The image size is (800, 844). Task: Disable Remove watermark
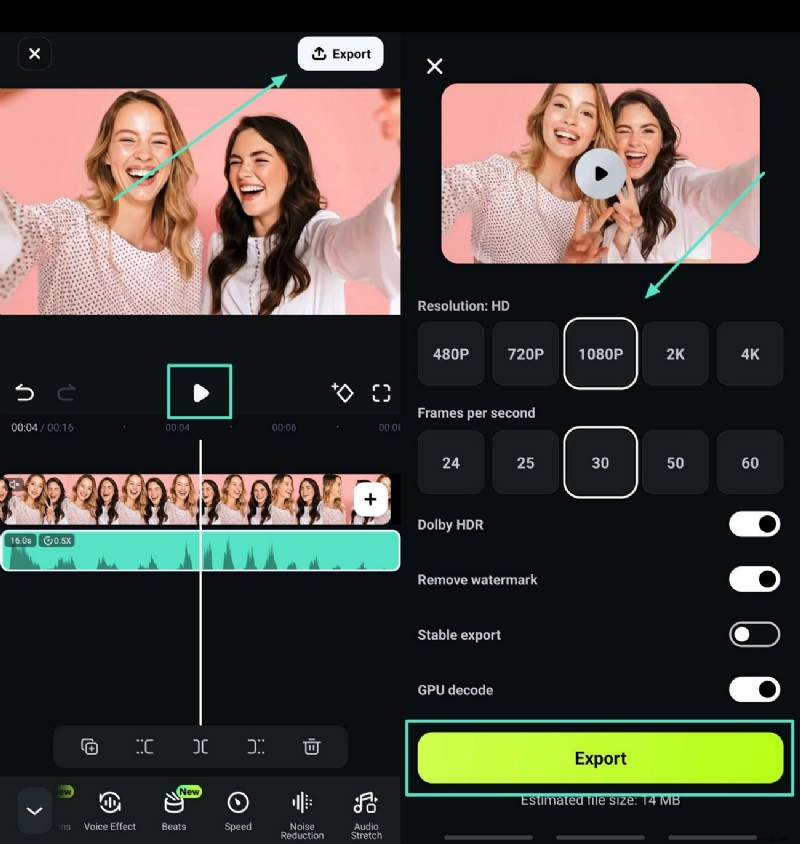click(753, 579)
